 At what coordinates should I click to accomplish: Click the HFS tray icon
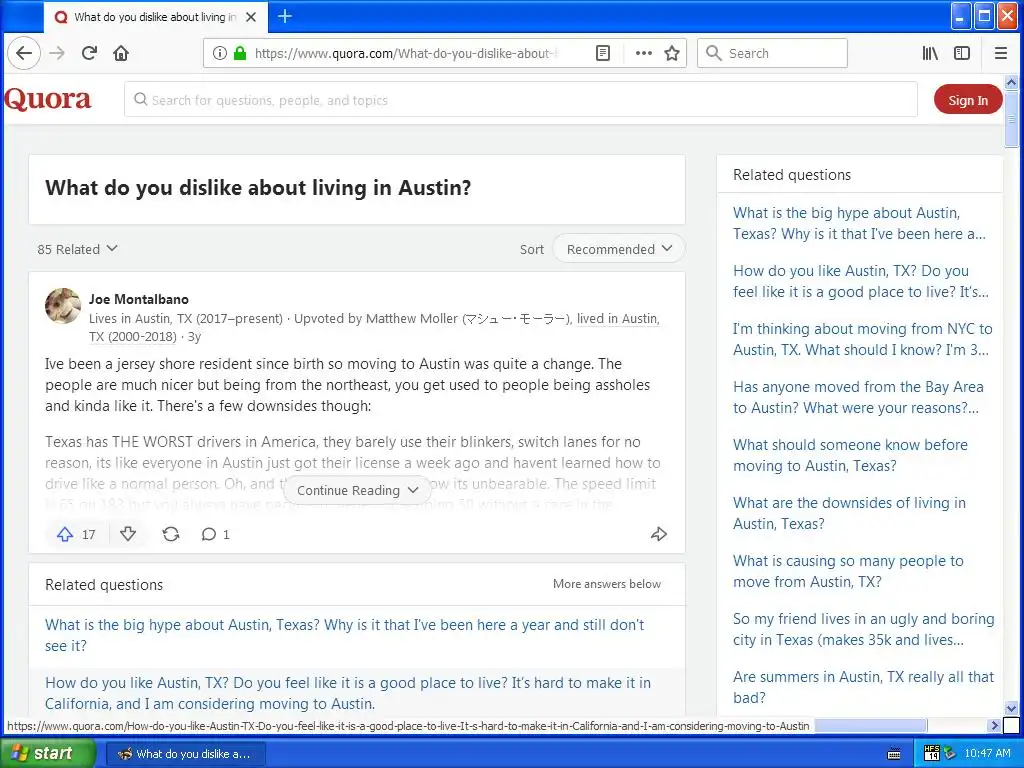pyautogui.click(x=932, y=753)
